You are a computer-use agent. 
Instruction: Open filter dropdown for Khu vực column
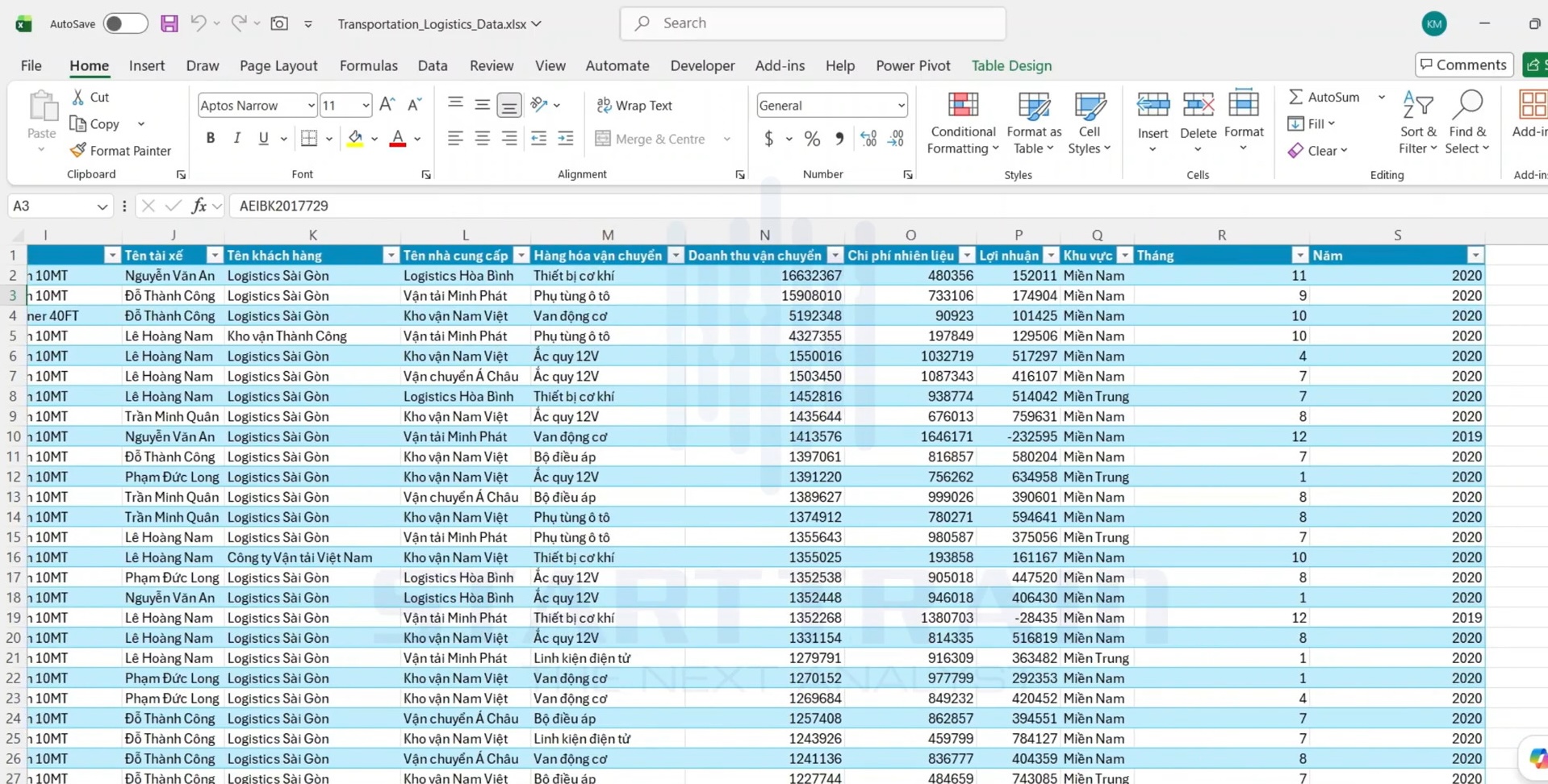pos(1124,256)
